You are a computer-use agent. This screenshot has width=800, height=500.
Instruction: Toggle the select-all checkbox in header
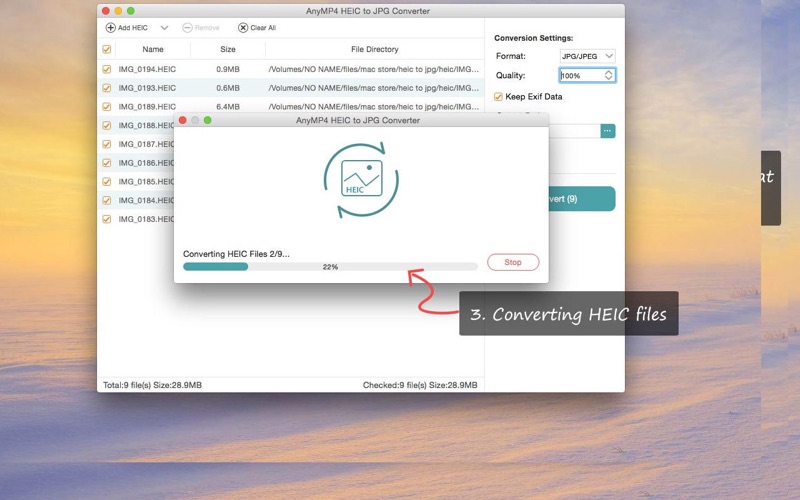[107, 49]
